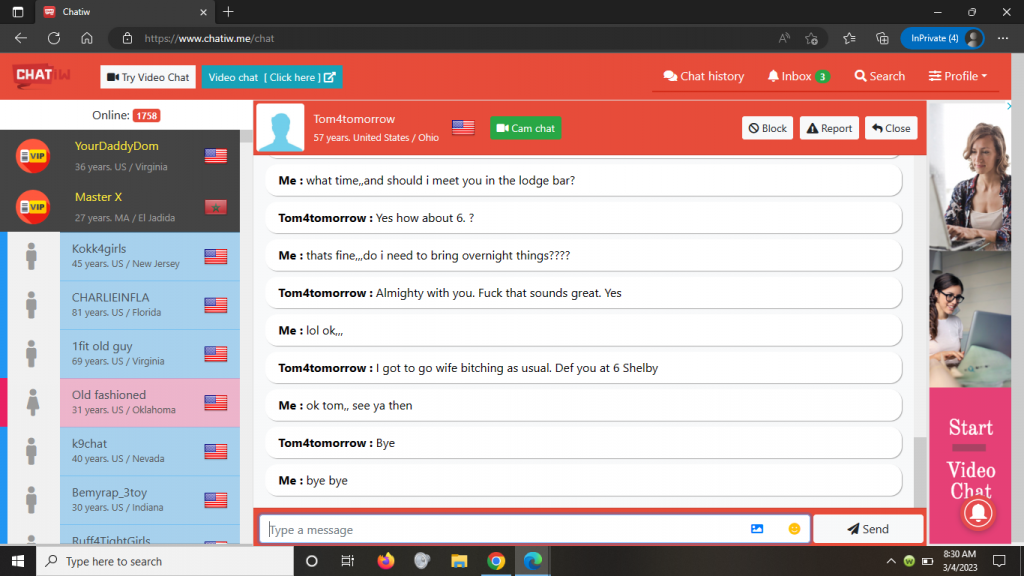Click the Search magnifier in top bar

click(879, 76)
